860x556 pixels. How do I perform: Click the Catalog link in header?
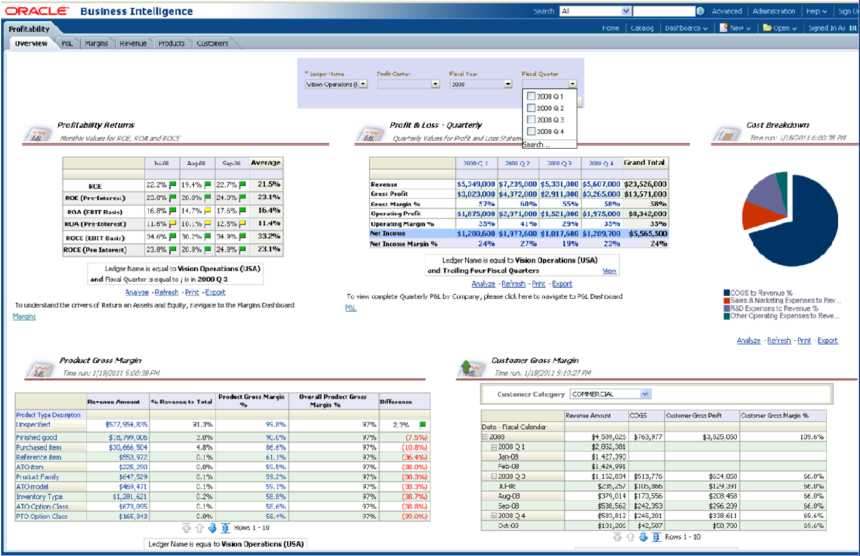click(x=642, y=28)
